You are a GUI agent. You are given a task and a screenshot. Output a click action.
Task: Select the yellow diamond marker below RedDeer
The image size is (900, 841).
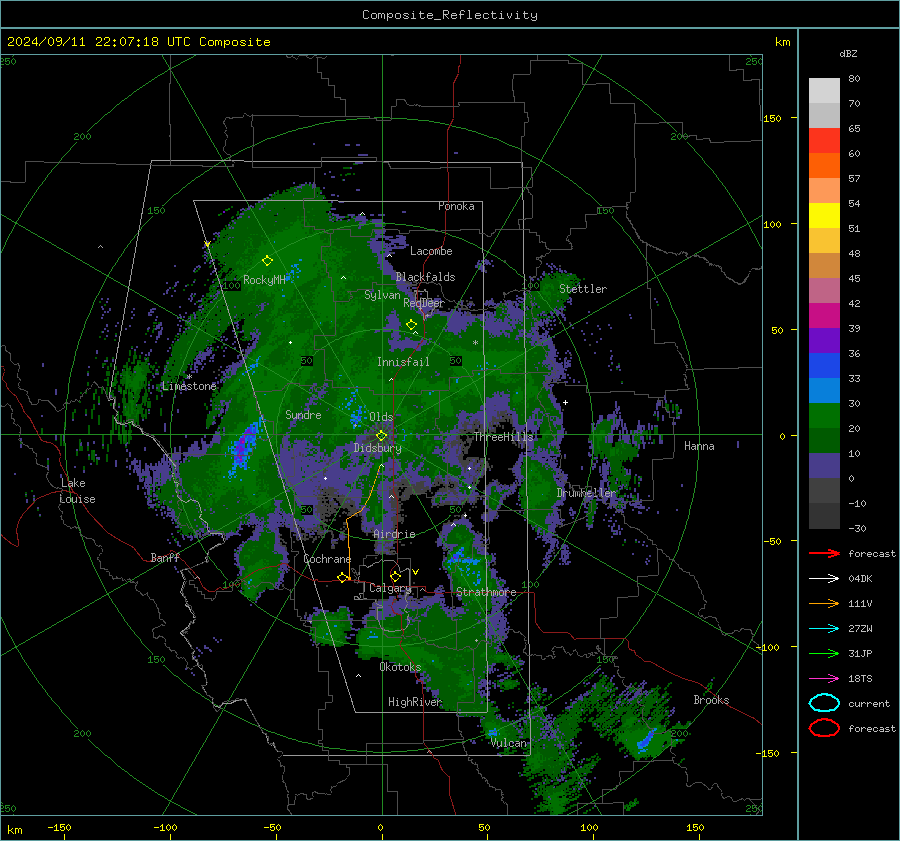tap(411, 325)
